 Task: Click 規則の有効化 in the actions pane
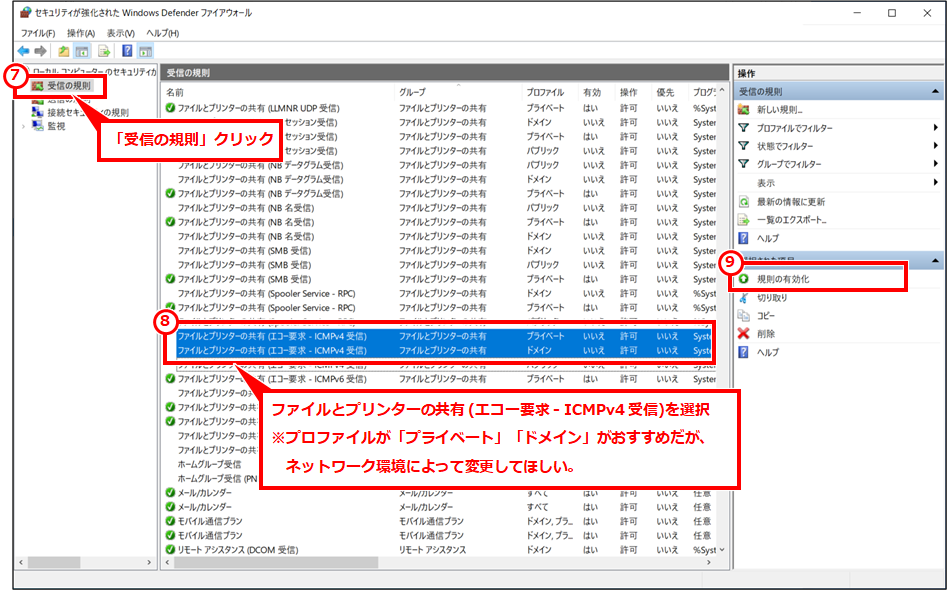pyautogui.click(x=783, y=279)
